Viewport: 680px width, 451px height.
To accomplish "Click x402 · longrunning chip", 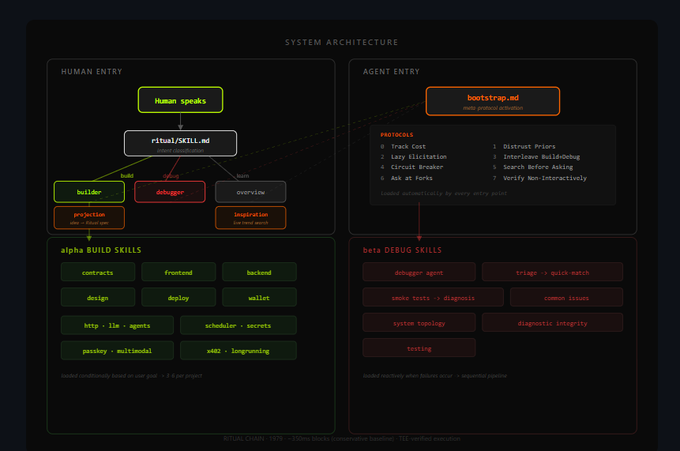I will coord(238,350).
